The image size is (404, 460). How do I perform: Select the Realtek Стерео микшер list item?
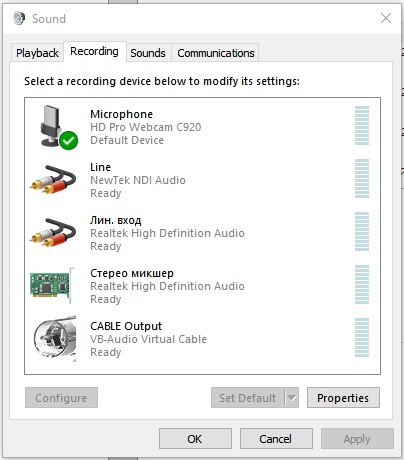pos(202,286)
